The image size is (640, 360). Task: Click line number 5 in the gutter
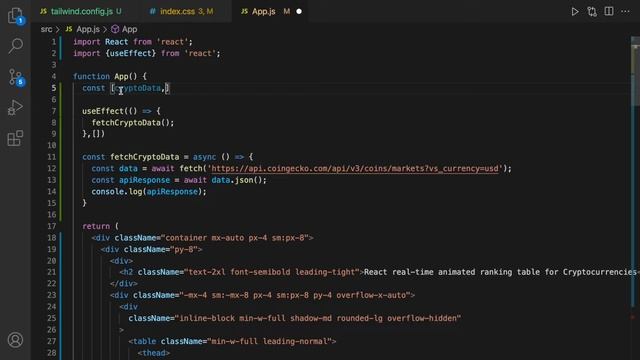click(x=53, y=88)
